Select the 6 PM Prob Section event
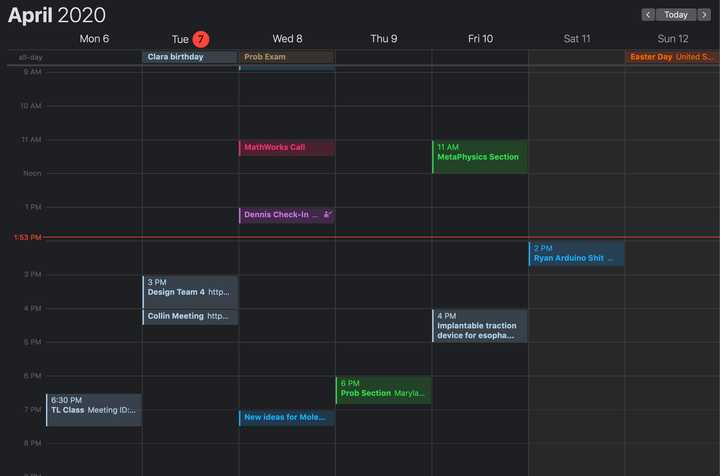 click(383, 389)
